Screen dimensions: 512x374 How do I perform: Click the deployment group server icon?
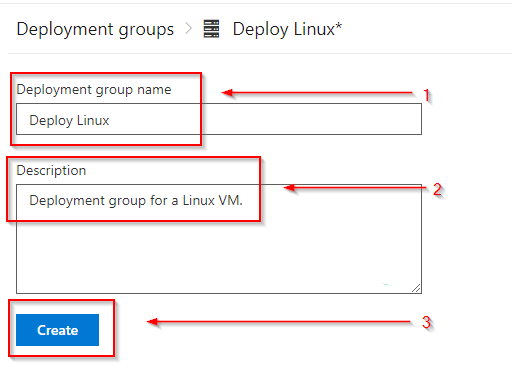point(211,29)
